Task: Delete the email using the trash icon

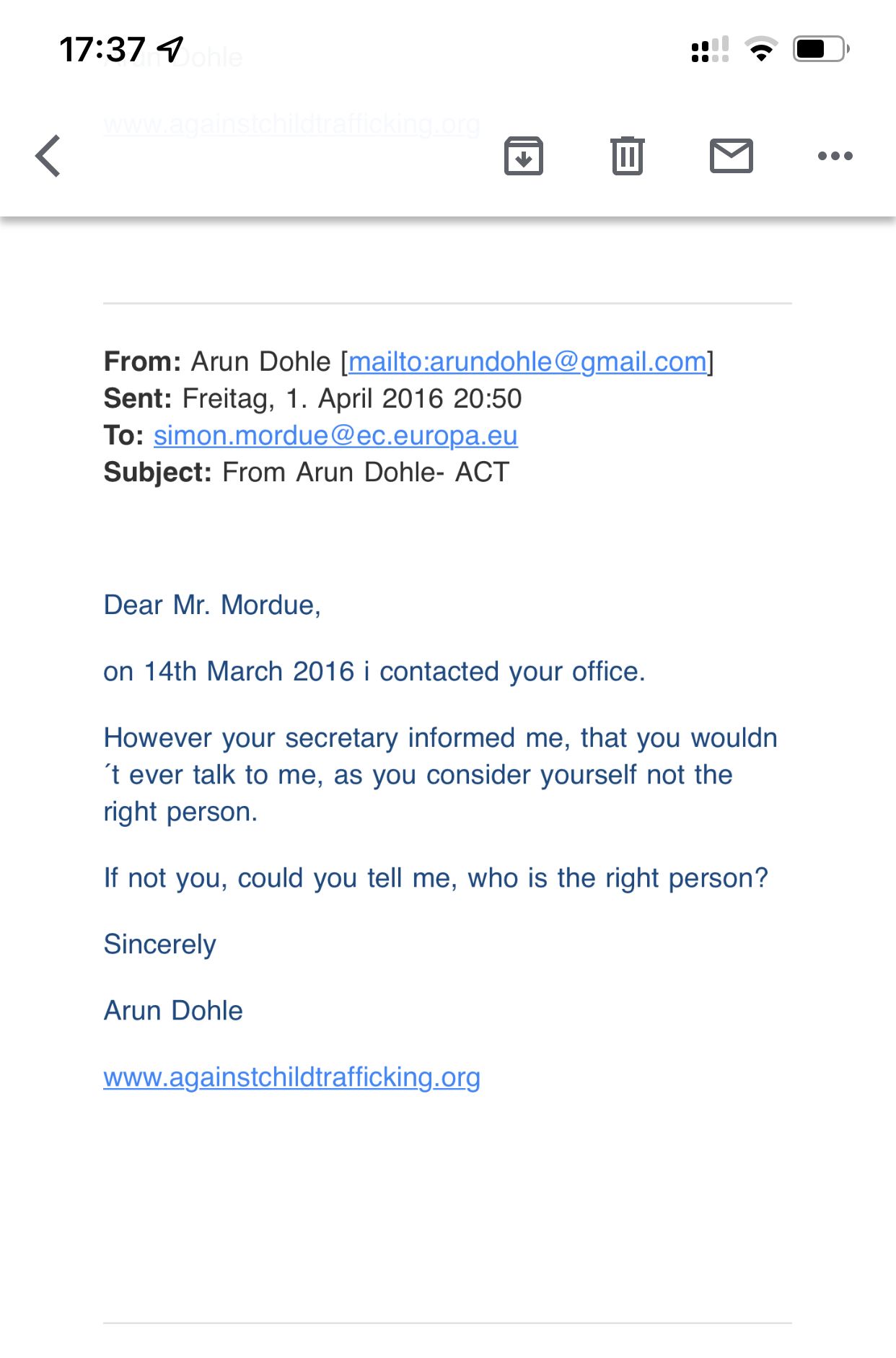Action: (x=628, y=156)
